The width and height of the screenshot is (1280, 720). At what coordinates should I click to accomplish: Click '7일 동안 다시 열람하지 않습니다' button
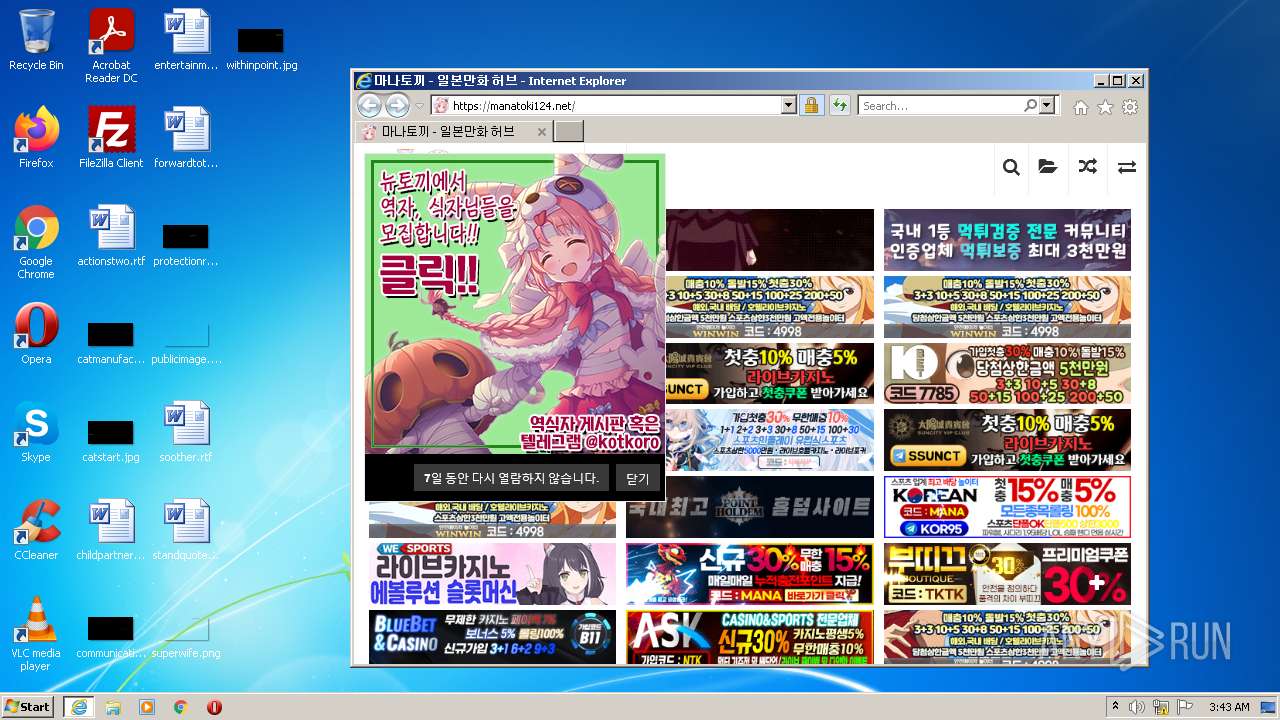tap(511, 478)
